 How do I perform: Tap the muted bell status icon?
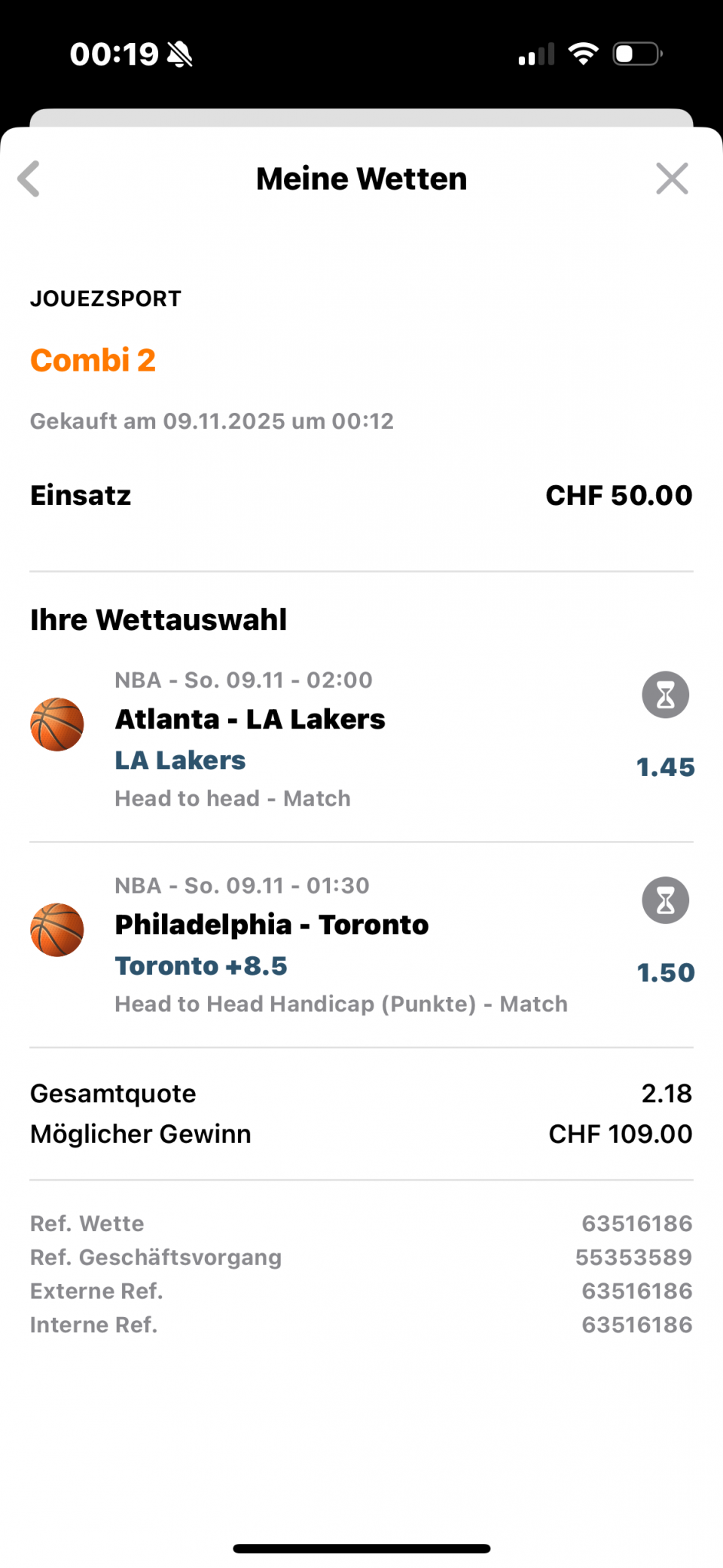tap(180, 54)
